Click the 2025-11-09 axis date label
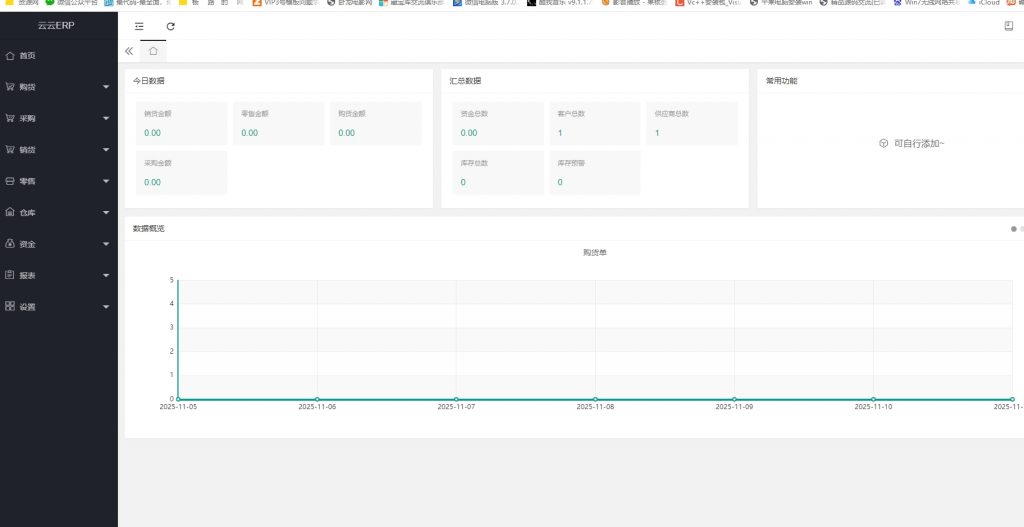 [734, 406]
